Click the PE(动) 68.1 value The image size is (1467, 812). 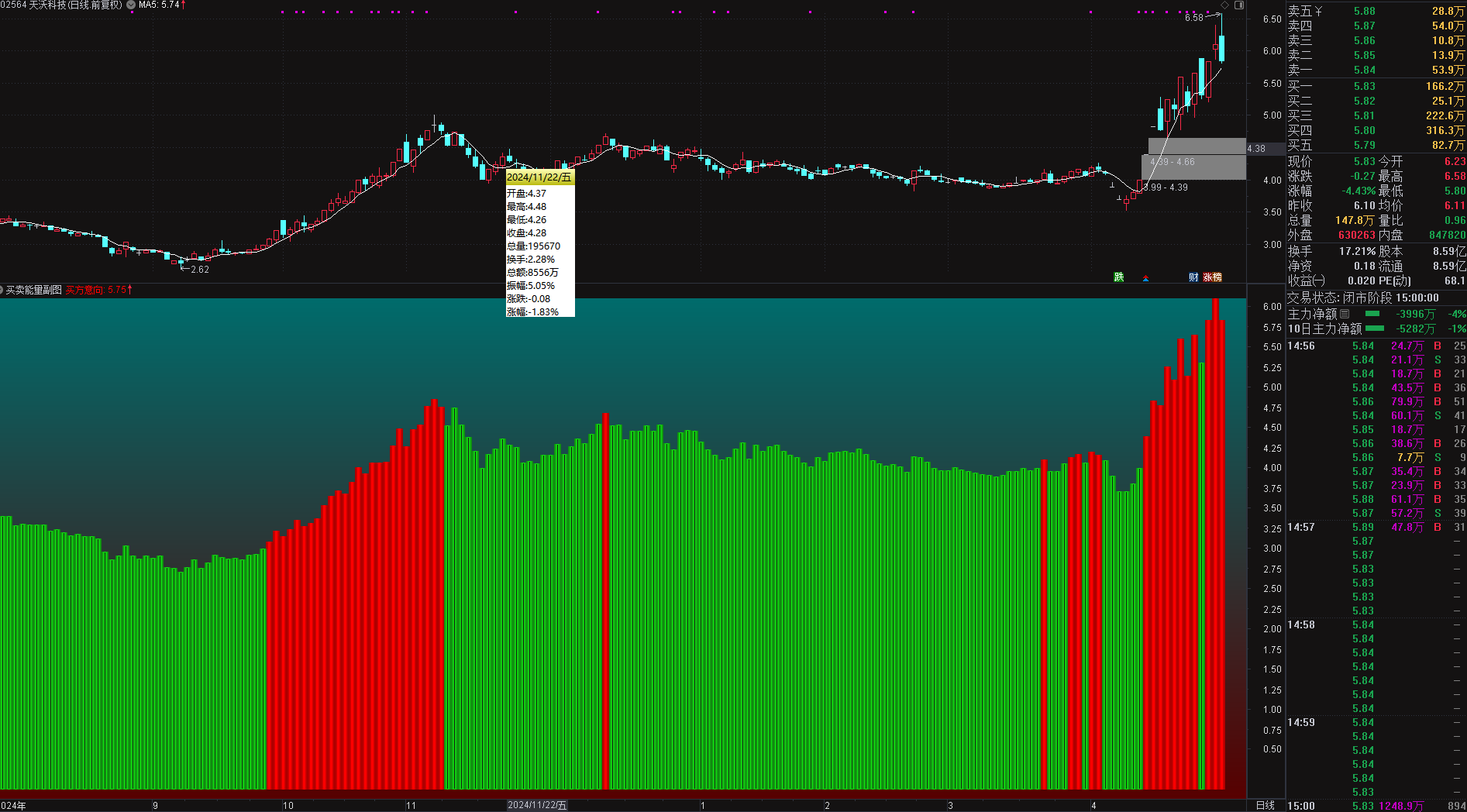coord(1455,280)
